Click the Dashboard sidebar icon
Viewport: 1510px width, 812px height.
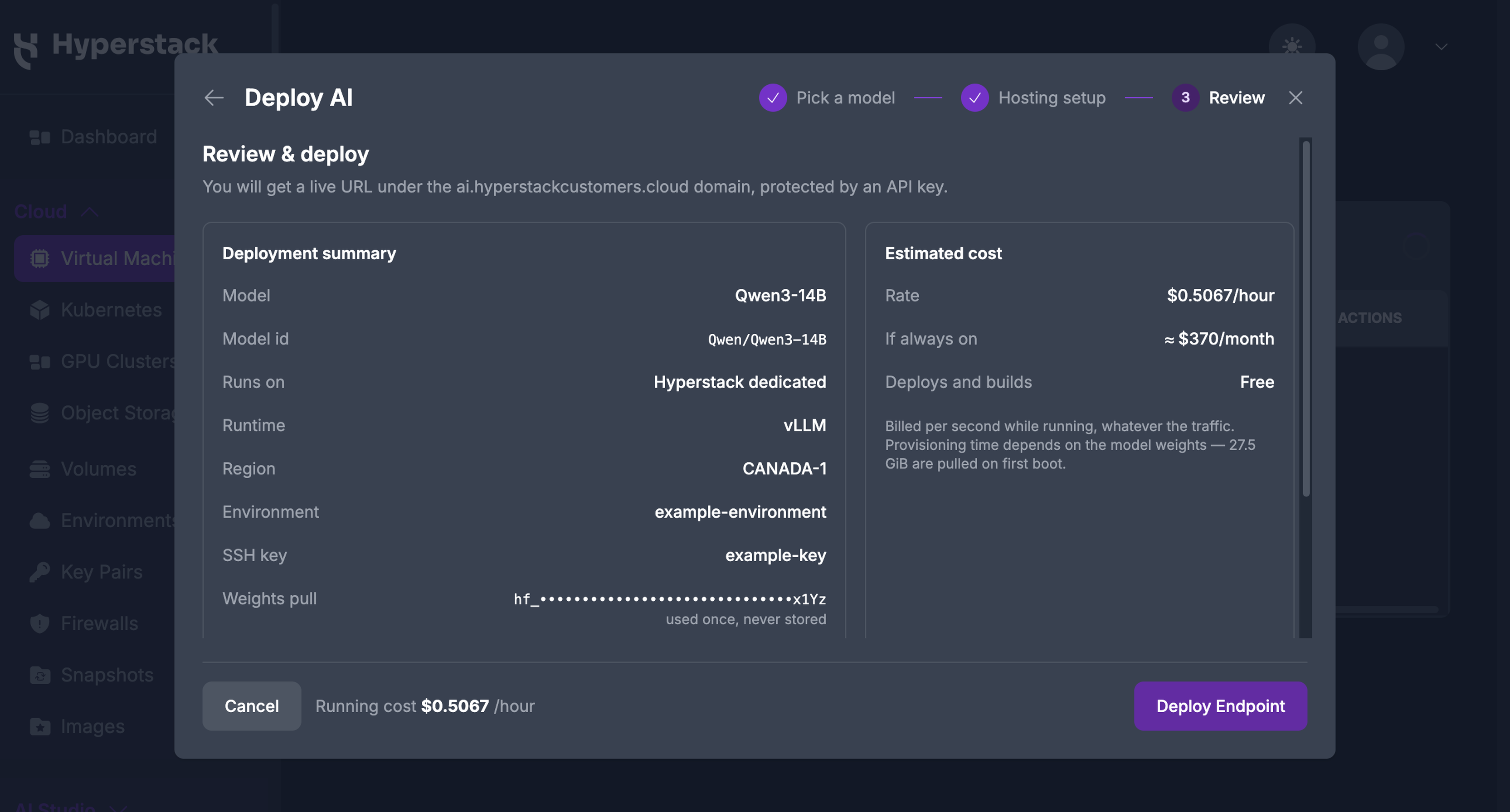click(x=40, y=137)
